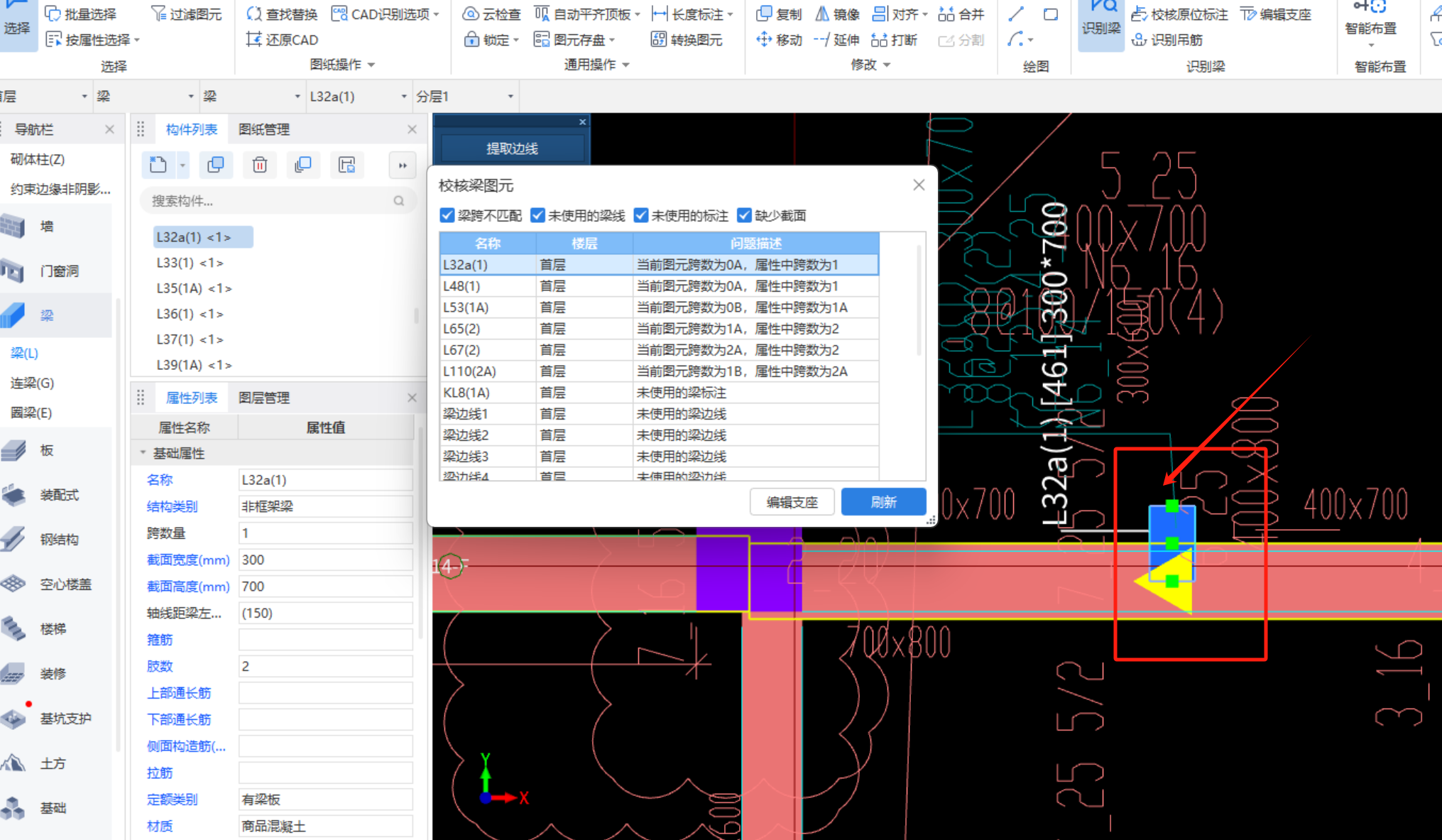Click the component save-to-library icon
This screenshot has width=1442, height=840.
point(346,165)
